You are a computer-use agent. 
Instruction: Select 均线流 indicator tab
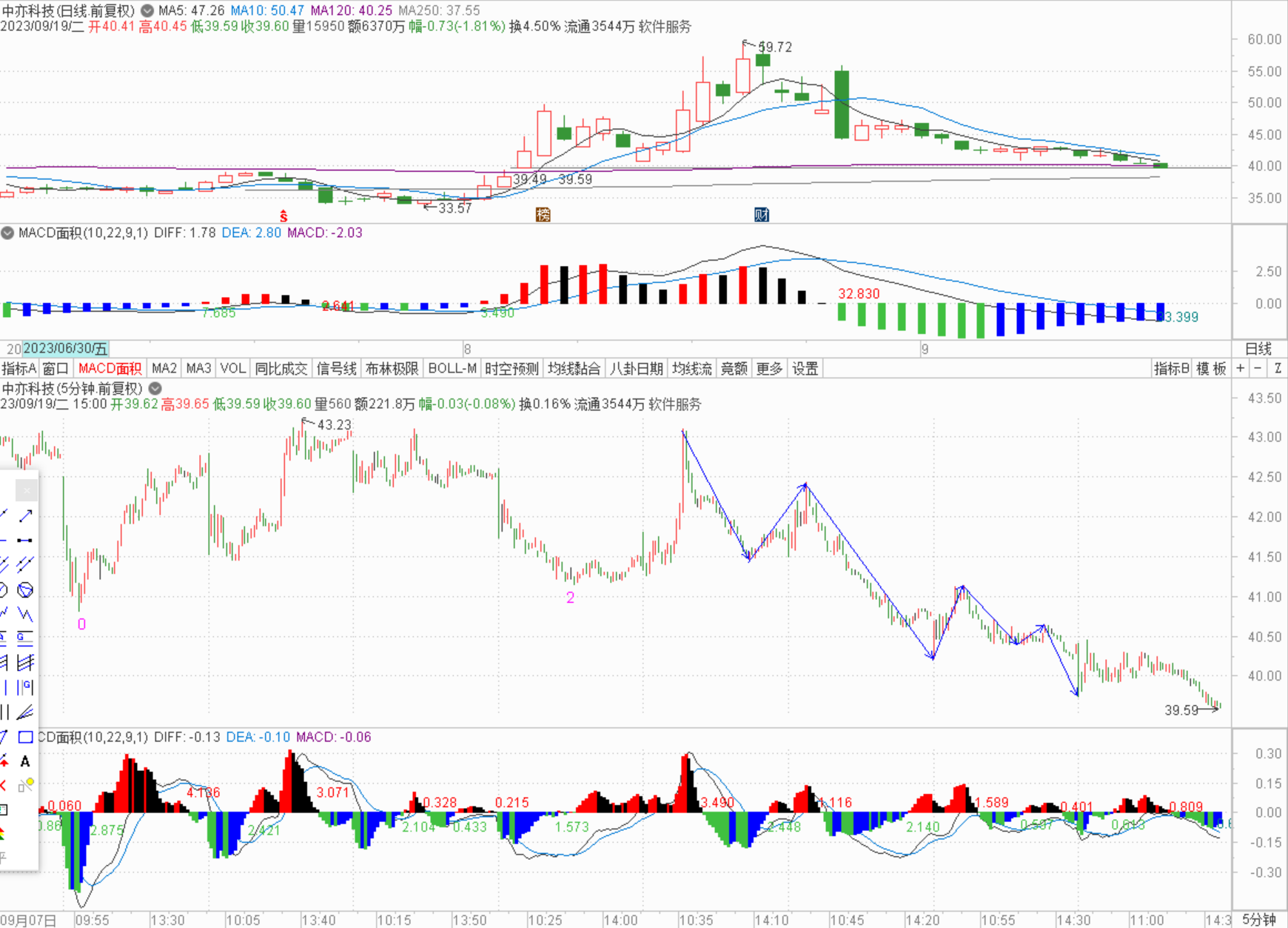click(x=692, y=368)
